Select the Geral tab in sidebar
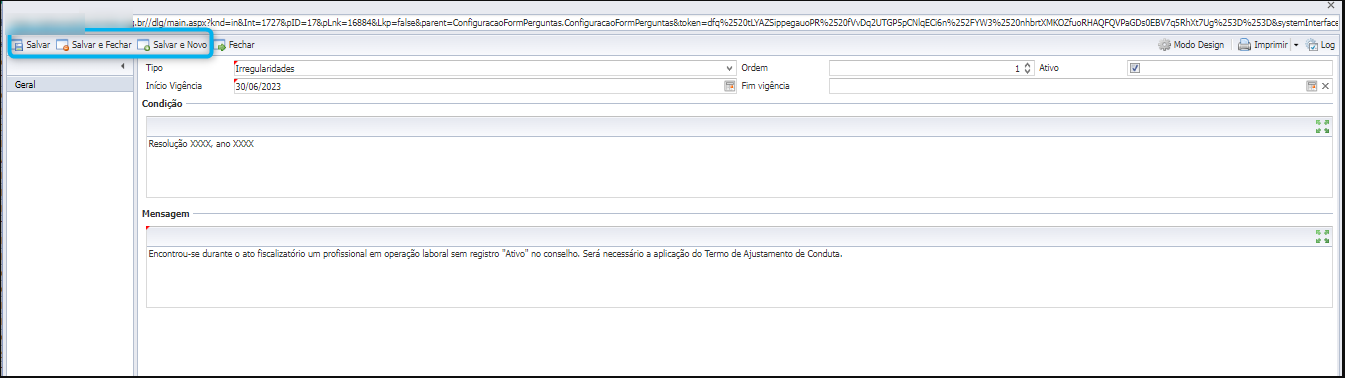This screenshot has height=378, width=1345. point(68,85)
